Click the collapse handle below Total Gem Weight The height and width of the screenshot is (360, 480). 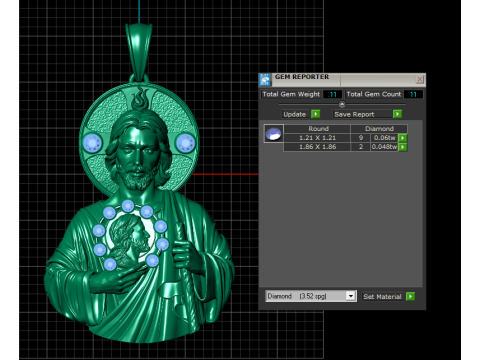point(342,104)
